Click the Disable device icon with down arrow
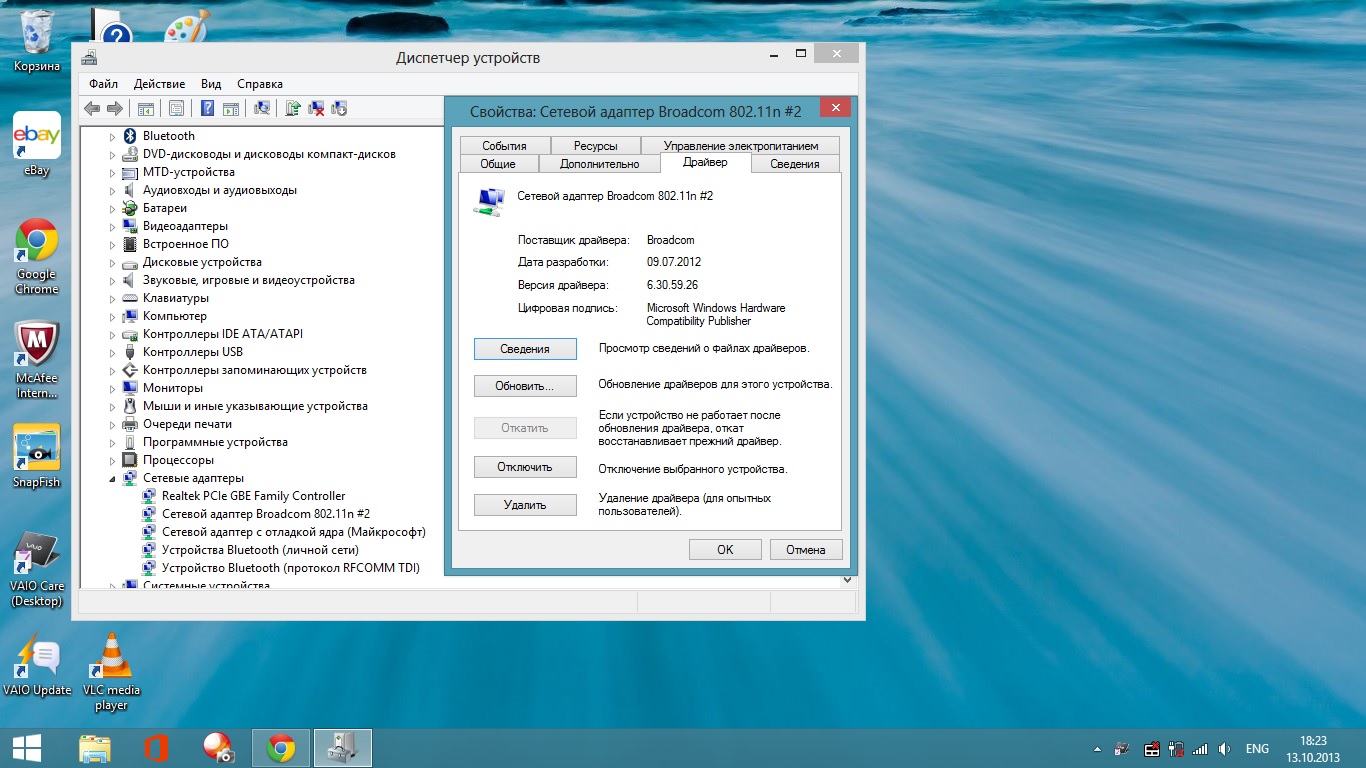Screen dimensions: 1366x768 [339, 108]
